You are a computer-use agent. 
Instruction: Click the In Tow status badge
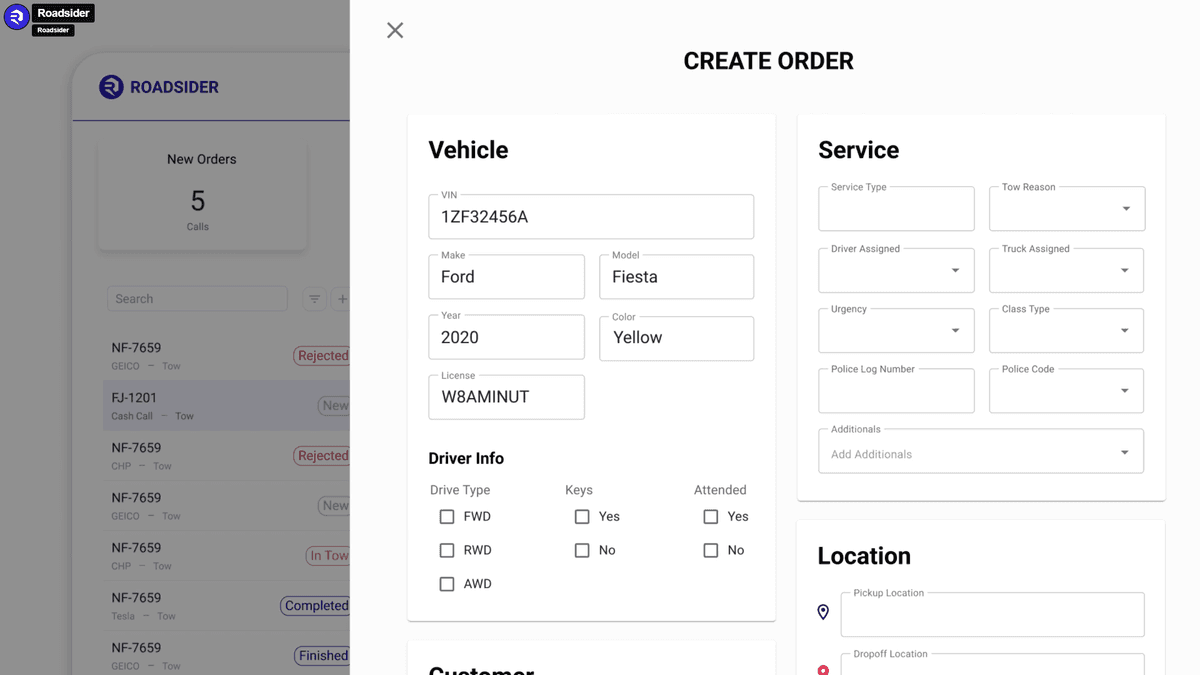328,555
